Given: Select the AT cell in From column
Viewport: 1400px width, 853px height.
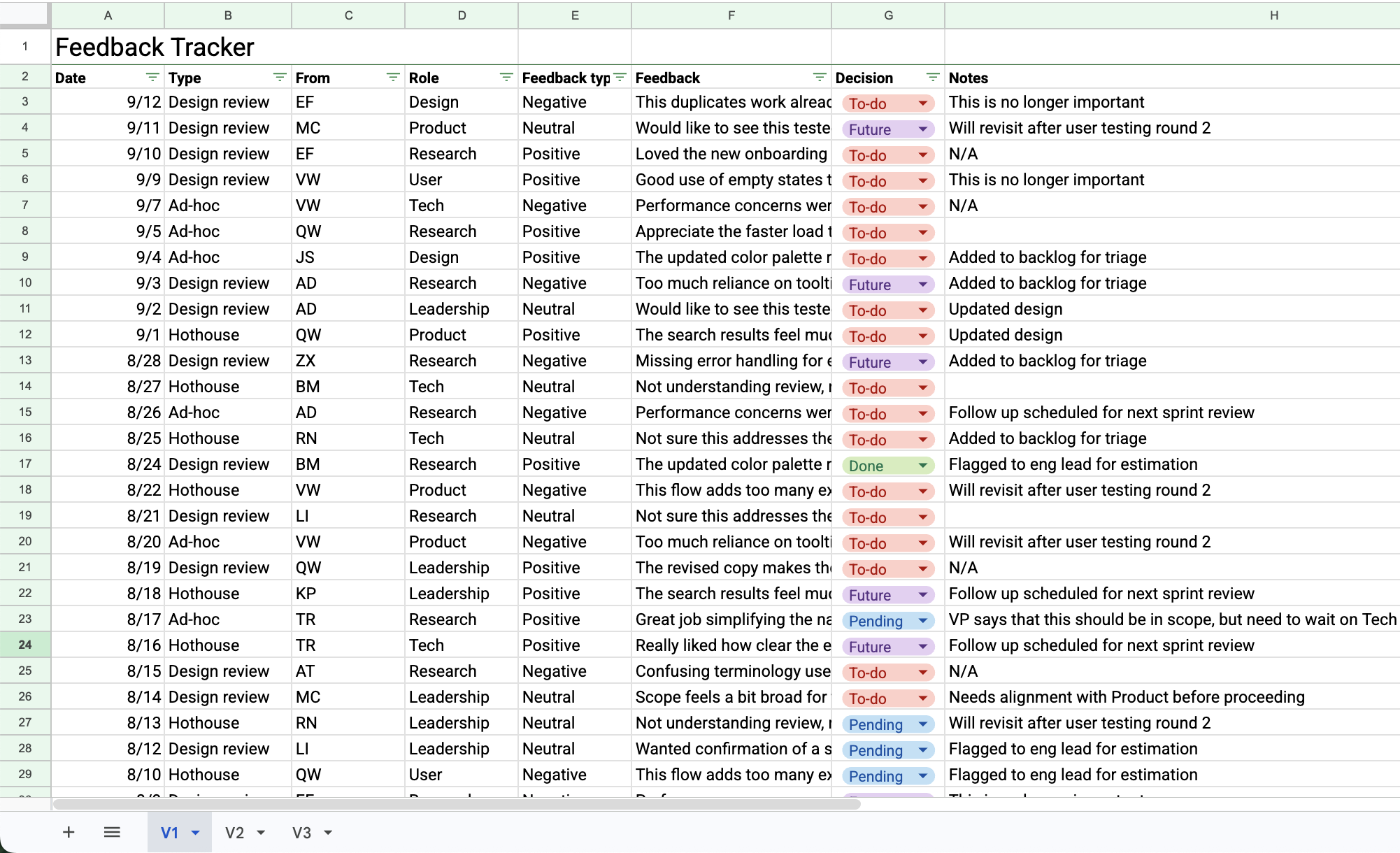Looking at the screenshot, I should pyautogui.click(x=348, y=671).
